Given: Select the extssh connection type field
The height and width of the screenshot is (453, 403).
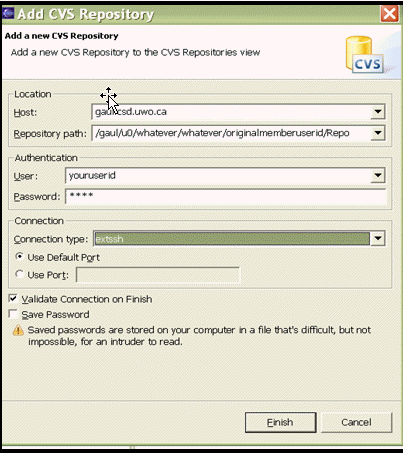Looking at the screenshot, I should (x=232, y=239).
